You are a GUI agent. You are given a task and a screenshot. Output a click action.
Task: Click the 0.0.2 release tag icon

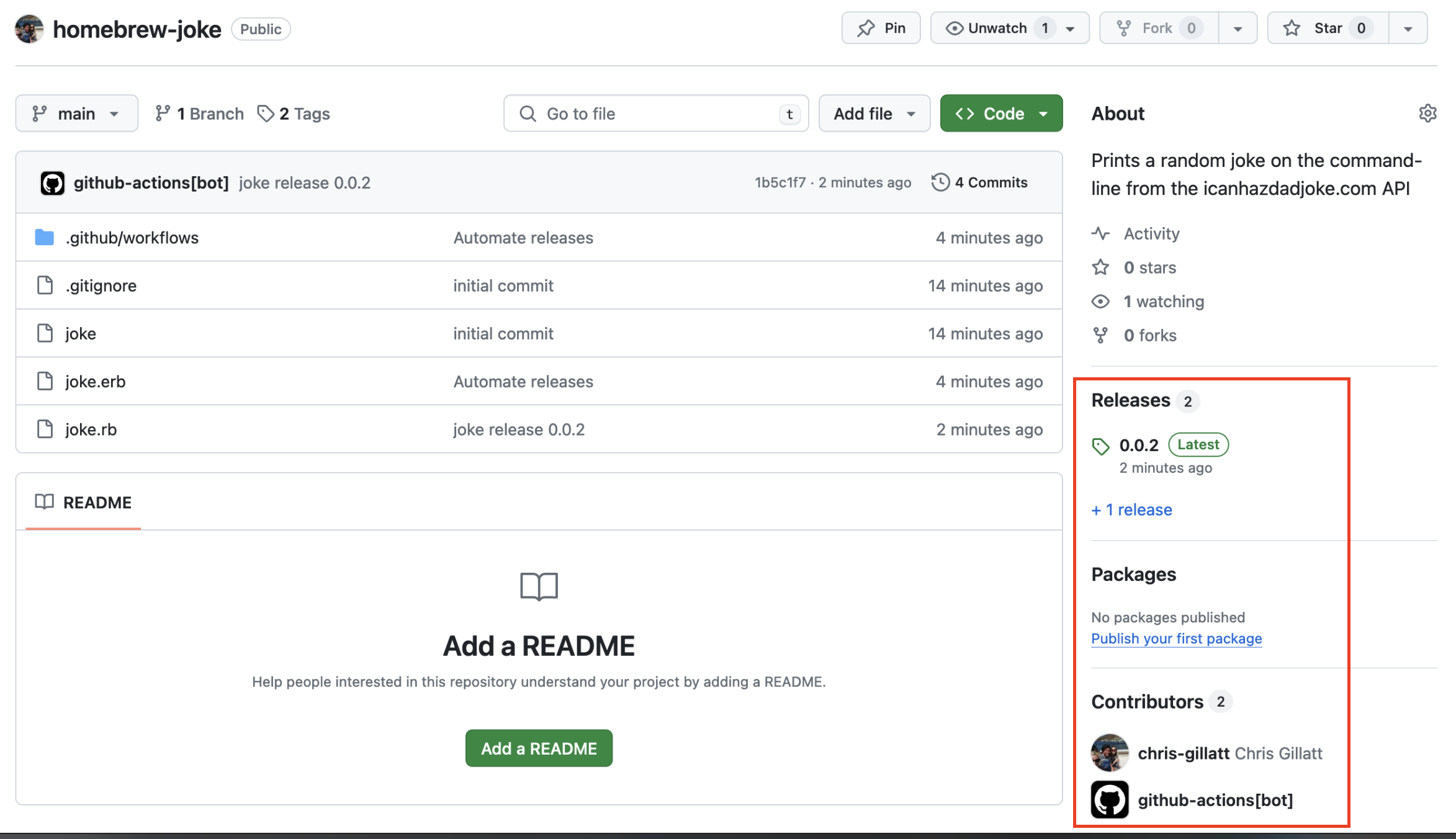(x=1100, y=446)
